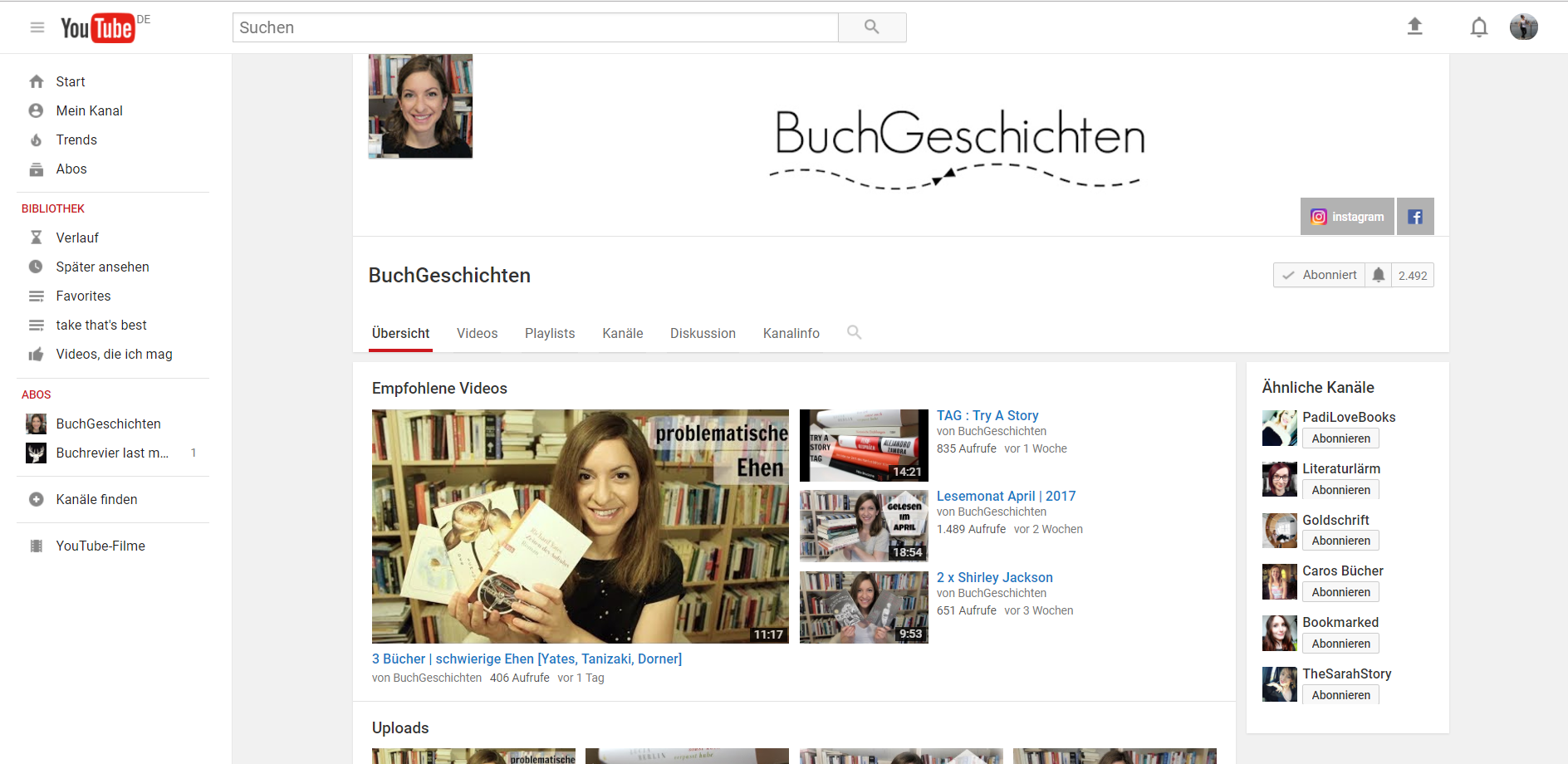Open the 3 Bücher schwierige Ehen title link
1568x764 pixels.
click(x=527, y=659)
